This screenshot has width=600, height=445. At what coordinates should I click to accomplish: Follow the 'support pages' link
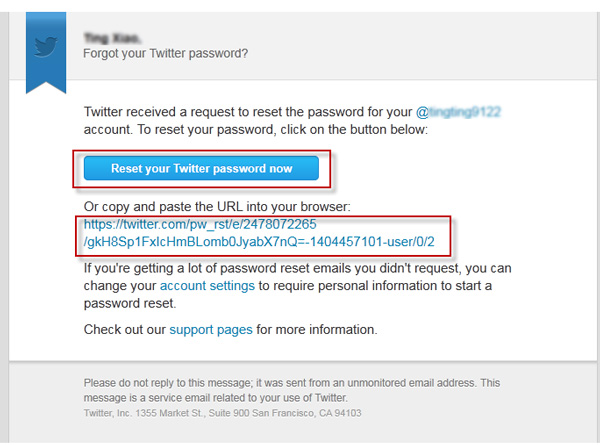click(211, 329)
